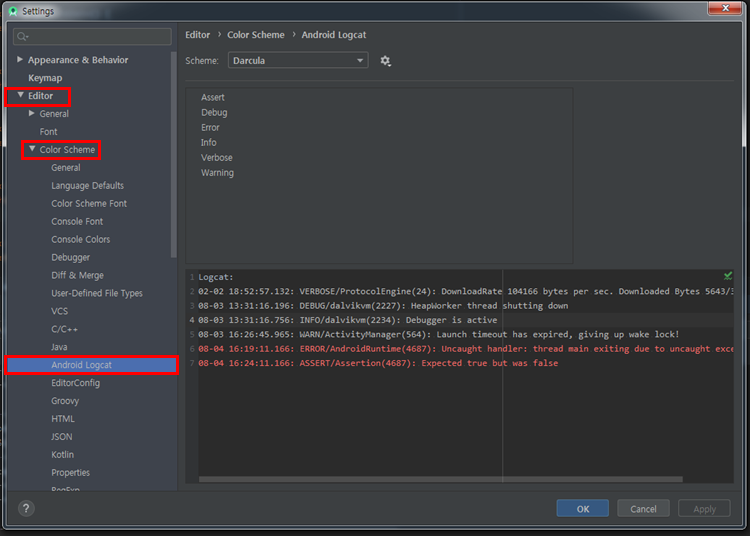Close the Settings dialog
The height and width of the screenshot is (536, 750).
[x=725, y=8]
